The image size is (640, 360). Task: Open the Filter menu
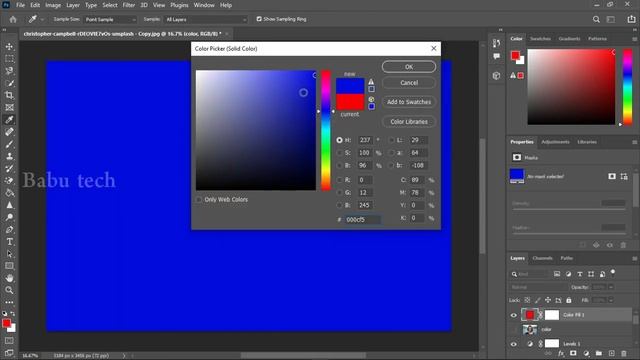coord(129,5)
